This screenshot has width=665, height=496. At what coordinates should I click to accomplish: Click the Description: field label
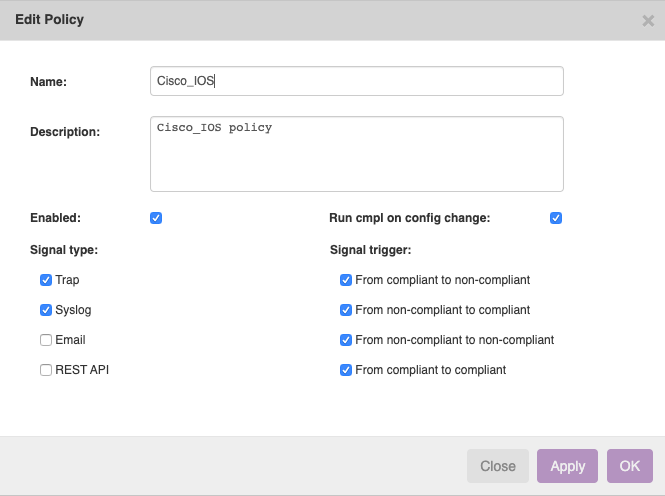point(65,132)
